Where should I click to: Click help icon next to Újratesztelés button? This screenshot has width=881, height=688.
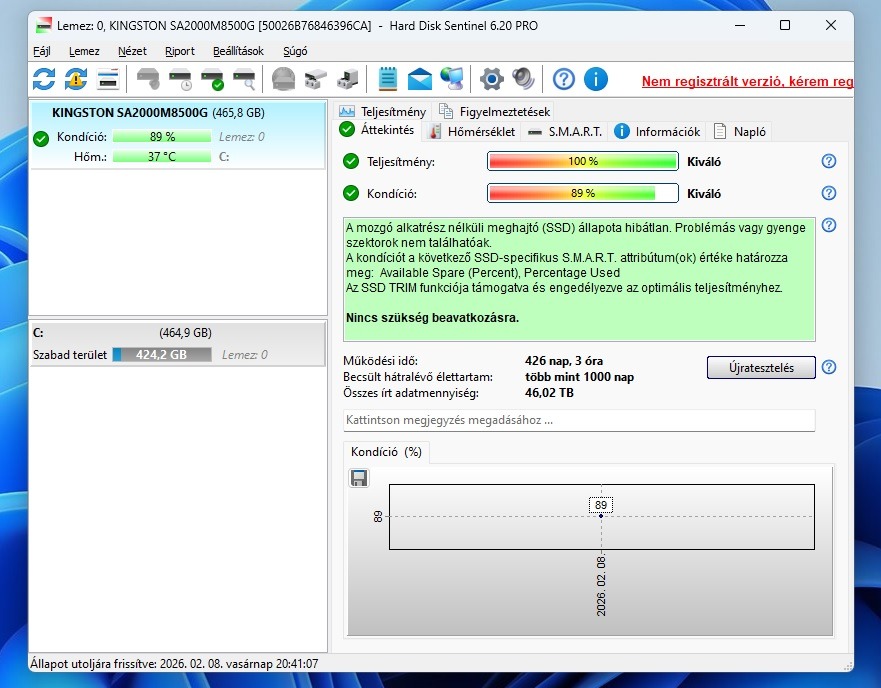point(829,368)
